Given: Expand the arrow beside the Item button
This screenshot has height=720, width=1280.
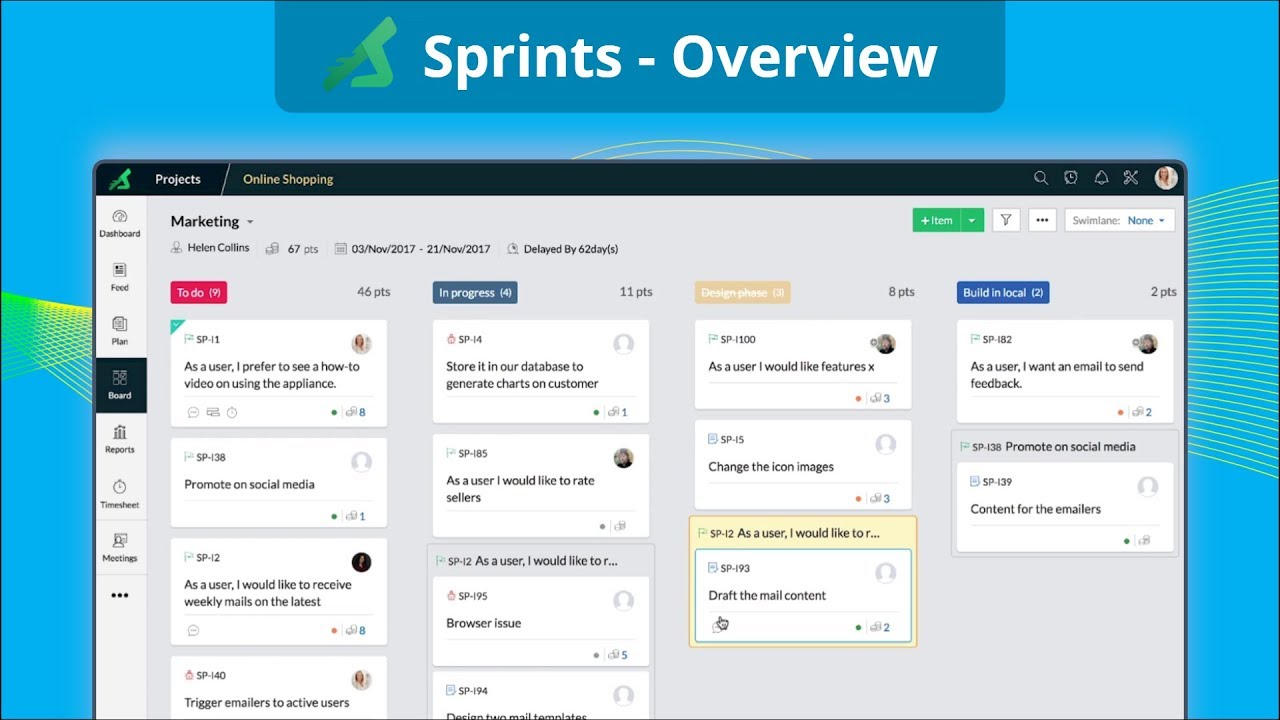Looking at the screenshot, I should tap(972, 221).
